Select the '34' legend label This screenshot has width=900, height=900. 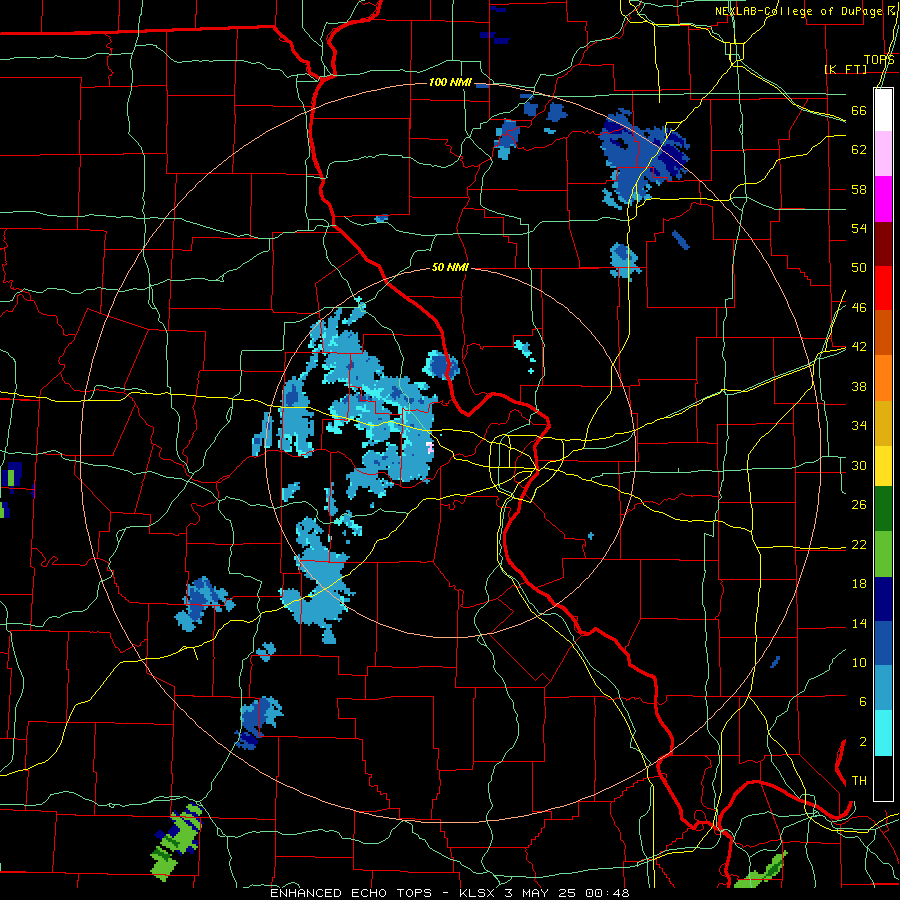coord(859,426)
